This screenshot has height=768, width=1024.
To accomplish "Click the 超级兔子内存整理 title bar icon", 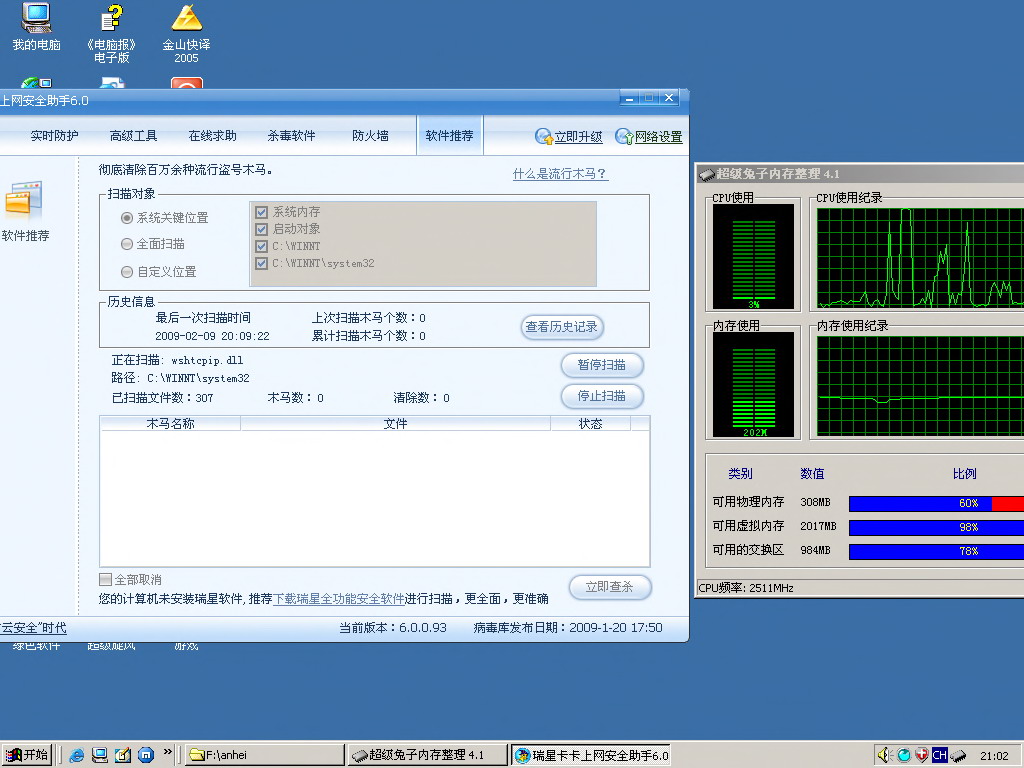I will 706,174.
